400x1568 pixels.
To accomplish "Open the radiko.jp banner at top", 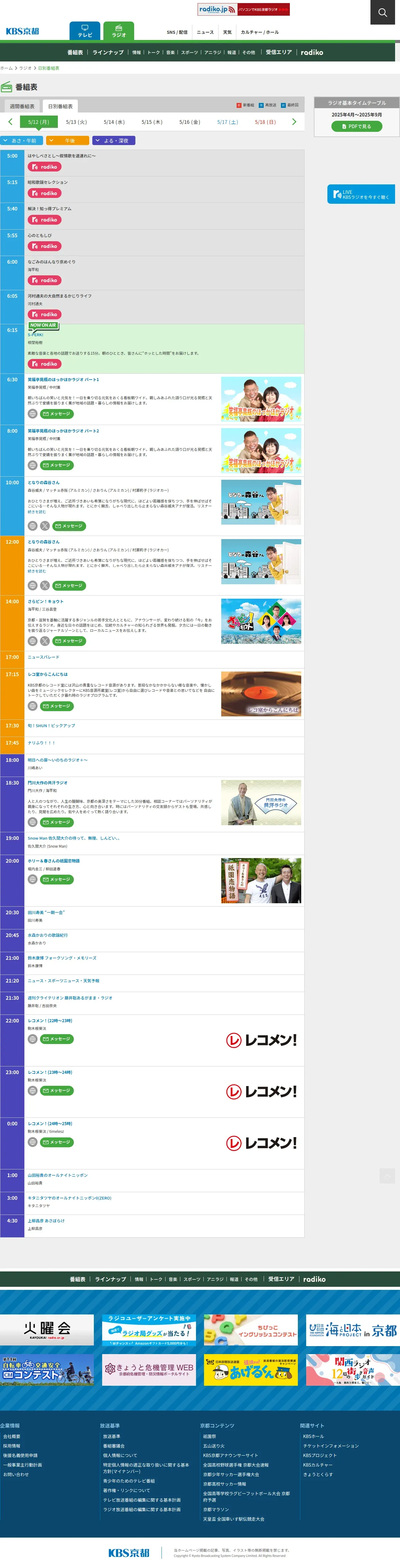I will [x=243, y=9].
